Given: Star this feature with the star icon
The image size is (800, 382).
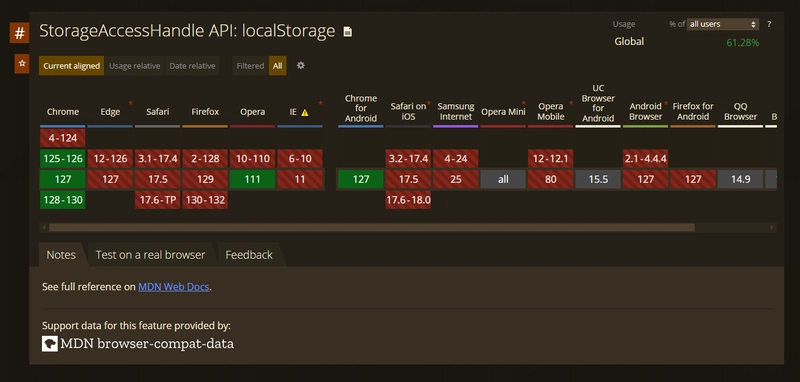Looking at the screenshot, I should 21,64.
